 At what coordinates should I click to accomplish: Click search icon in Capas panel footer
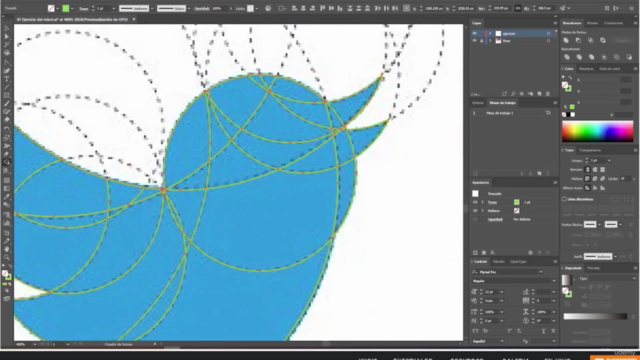coord(513,94)
